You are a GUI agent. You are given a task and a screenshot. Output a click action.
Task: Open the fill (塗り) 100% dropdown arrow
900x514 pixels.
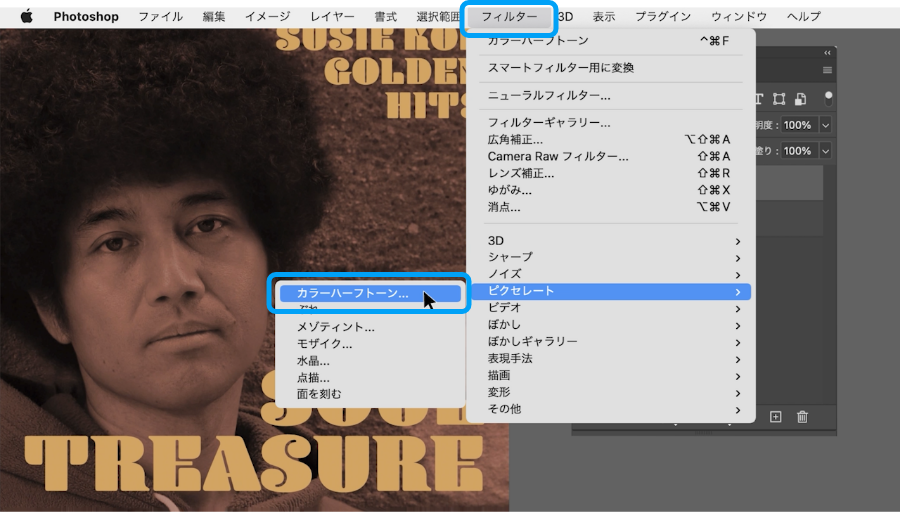[x=825, y=151]
